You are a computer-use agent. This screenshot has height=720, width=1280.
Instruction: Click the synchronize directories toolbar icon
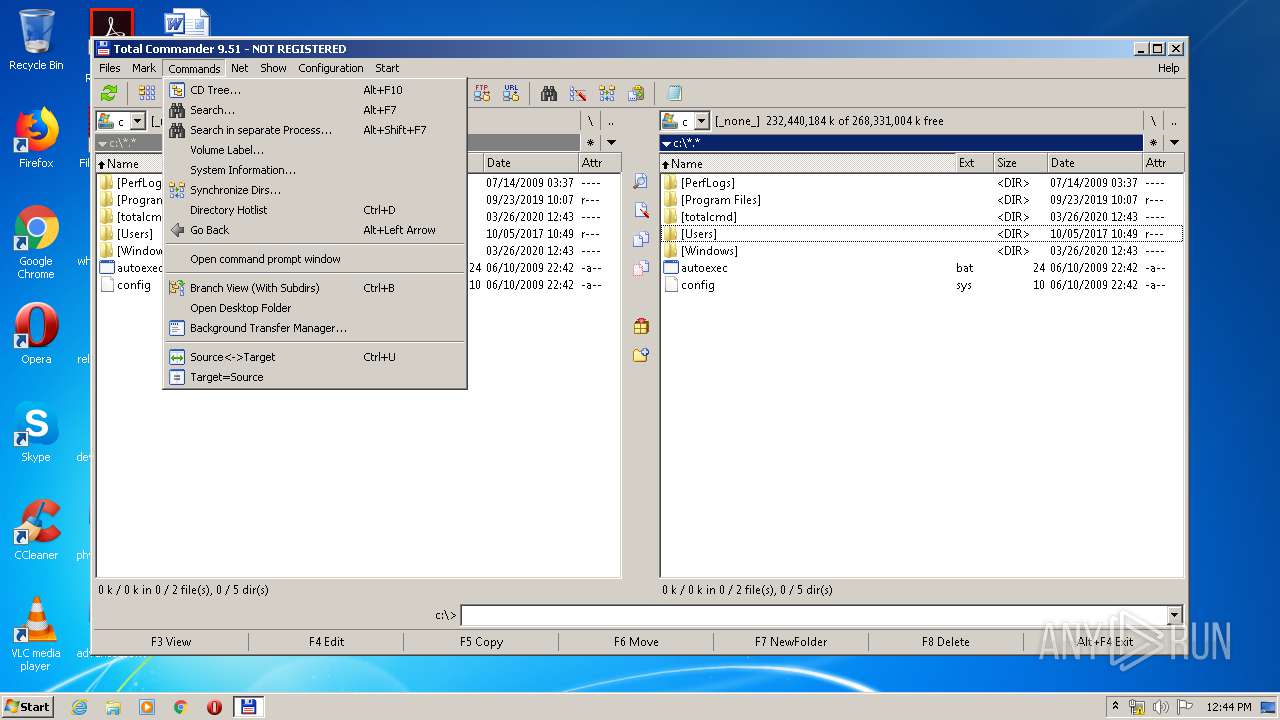pos(607,93)
